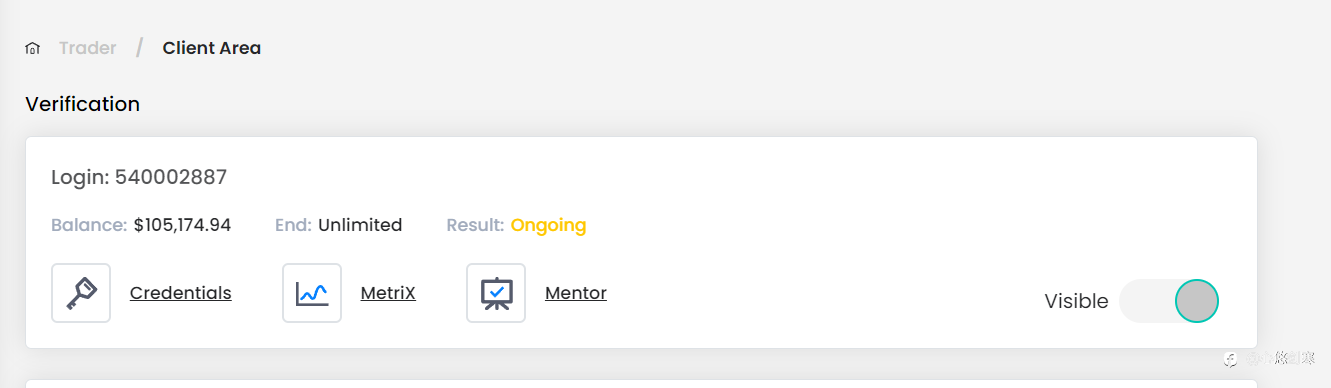
Task: Click the Unlimited end value
Action: [x=360, y=225]
